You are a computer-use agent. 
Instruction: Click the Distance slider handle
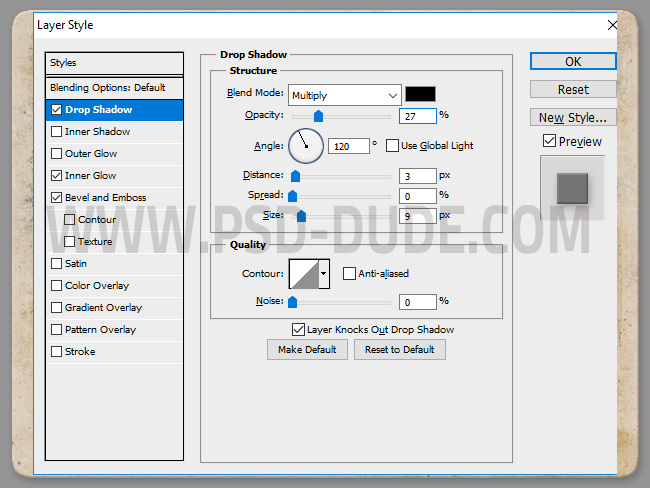[295, 176]
